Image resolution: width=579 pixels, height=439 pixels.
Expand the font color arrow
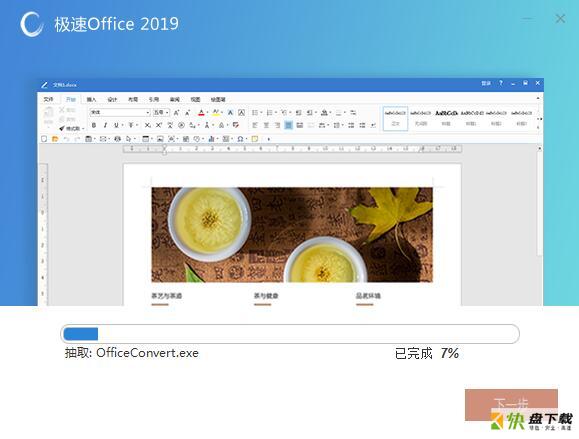pos(207,113)
